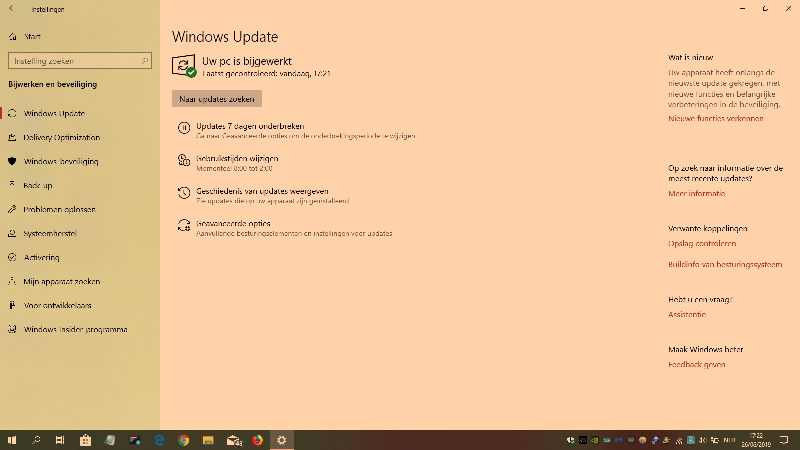
Task: Click the 'Windows Update' page heading
Action: click(x=225, y=37)
